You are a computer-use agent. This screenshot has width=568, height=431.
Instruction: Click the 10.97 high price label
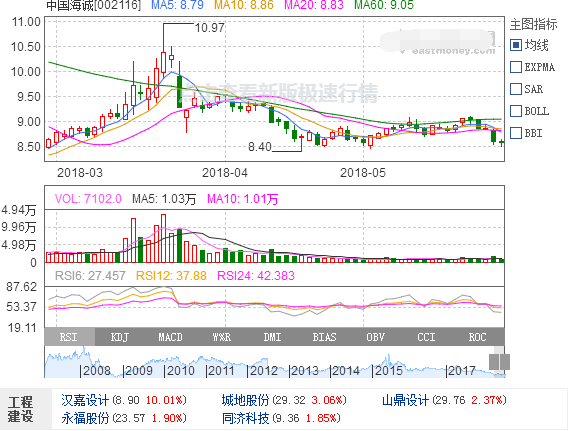point(210,28)
